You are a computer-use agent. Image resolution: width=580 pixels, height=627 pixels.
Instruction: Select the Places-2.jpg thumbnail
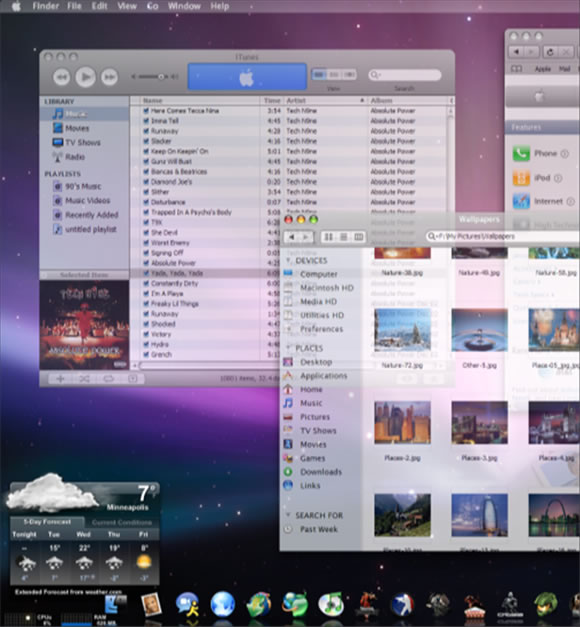click(402, 423)
